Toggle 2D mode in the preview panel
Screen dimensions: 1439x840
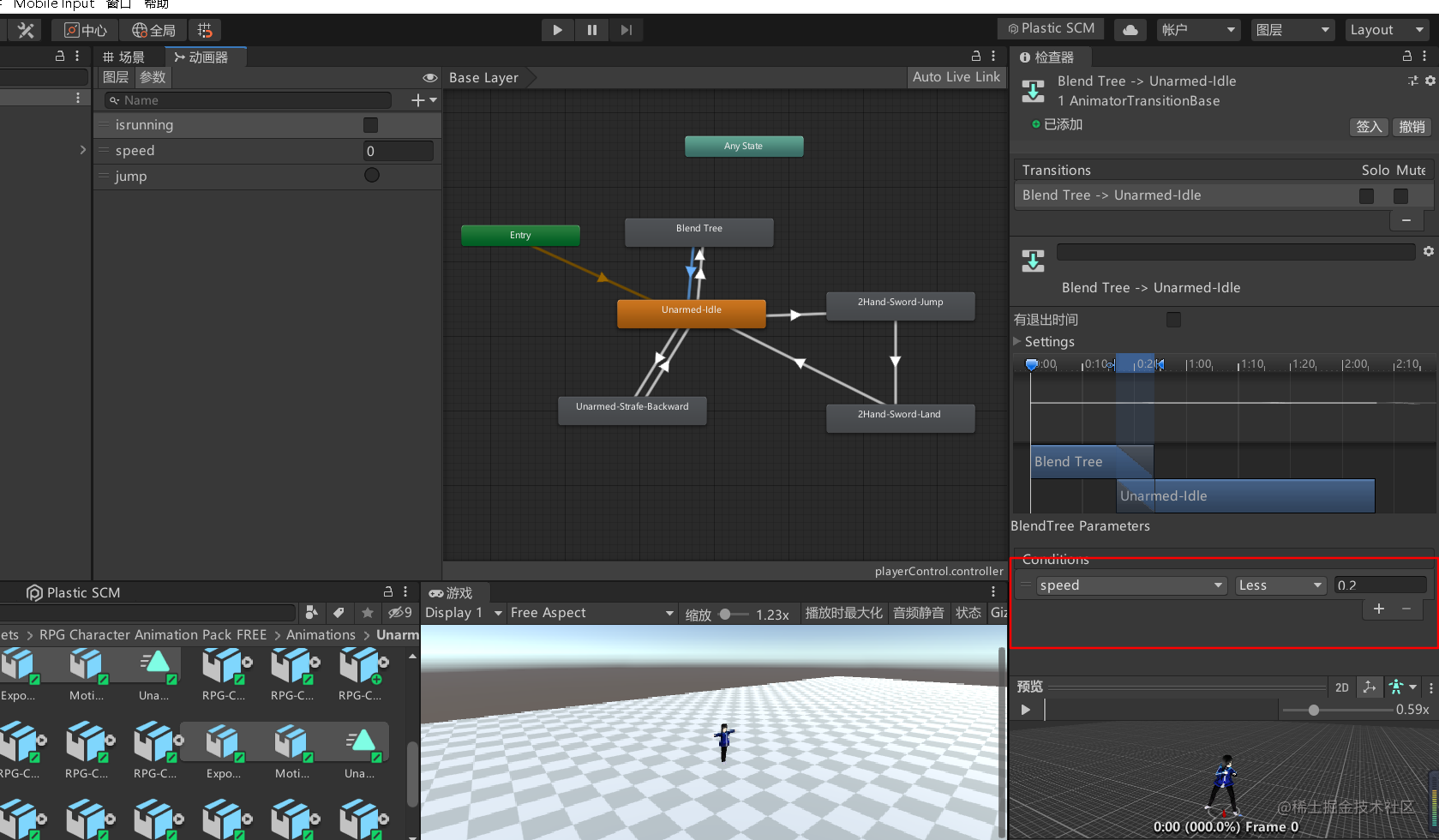[x=1341, y=687]
